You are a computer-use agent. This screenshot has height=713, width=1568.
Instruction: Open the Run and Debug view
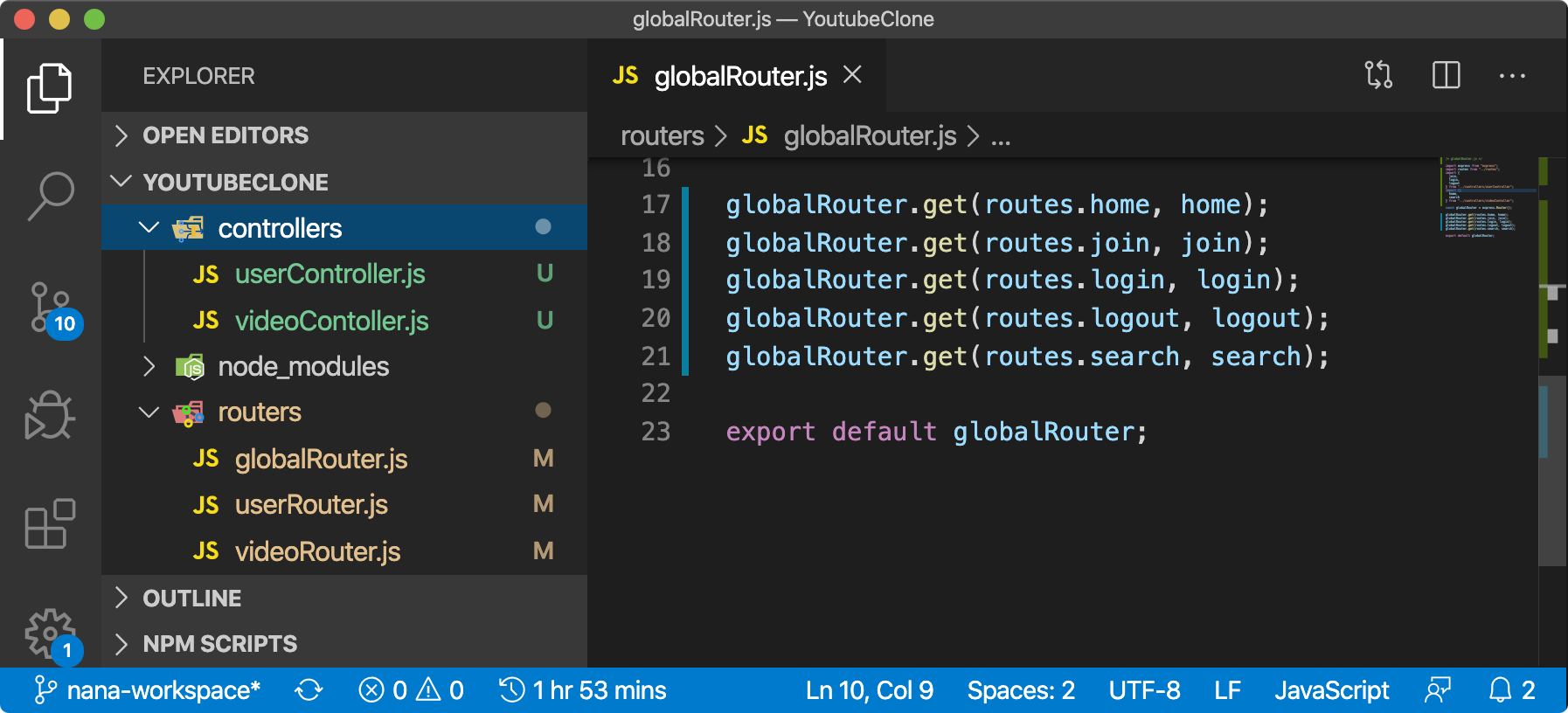pyautogui.click(x=50, y=415)
